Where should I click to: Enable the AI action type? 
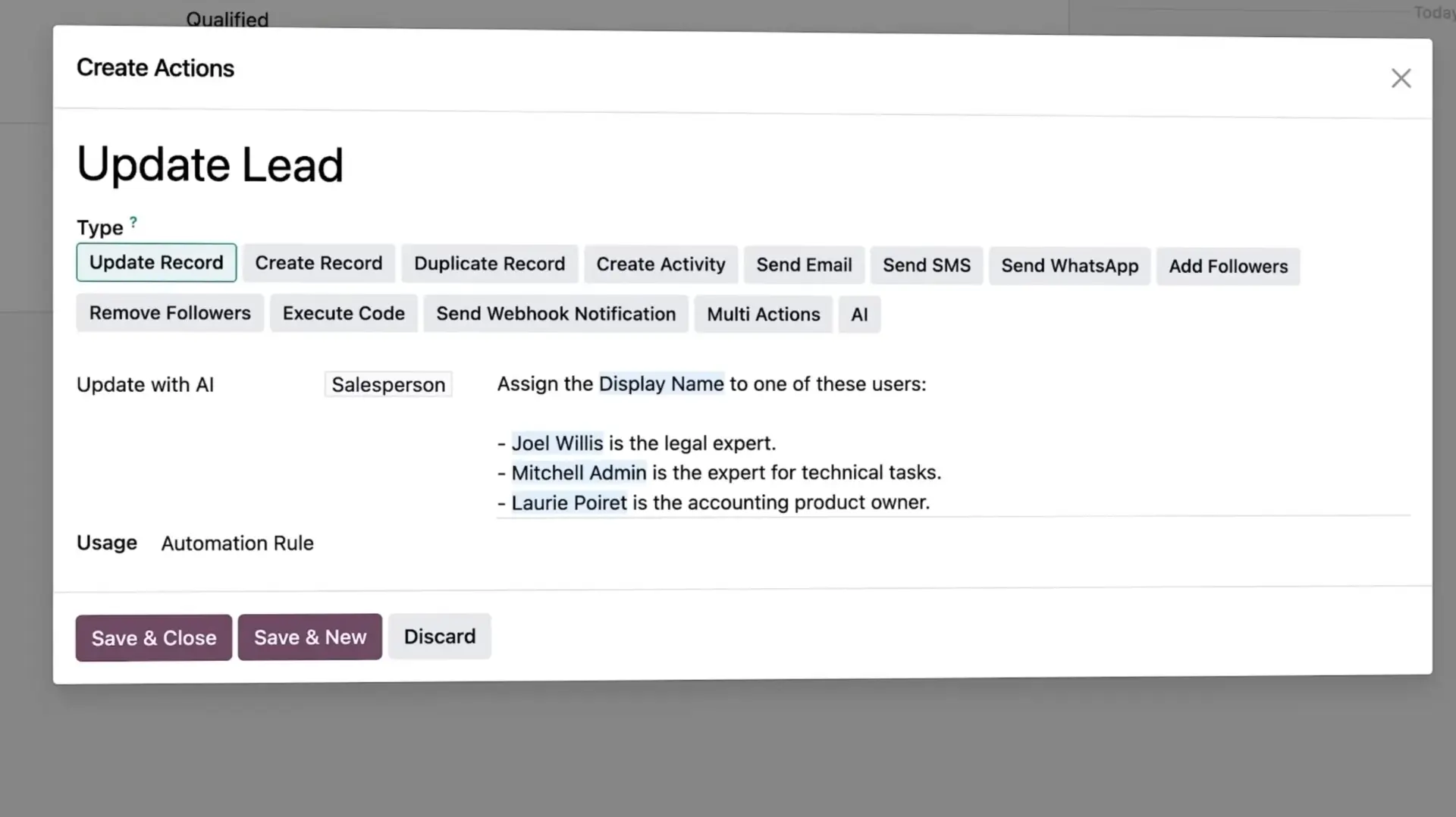(859, 314)
